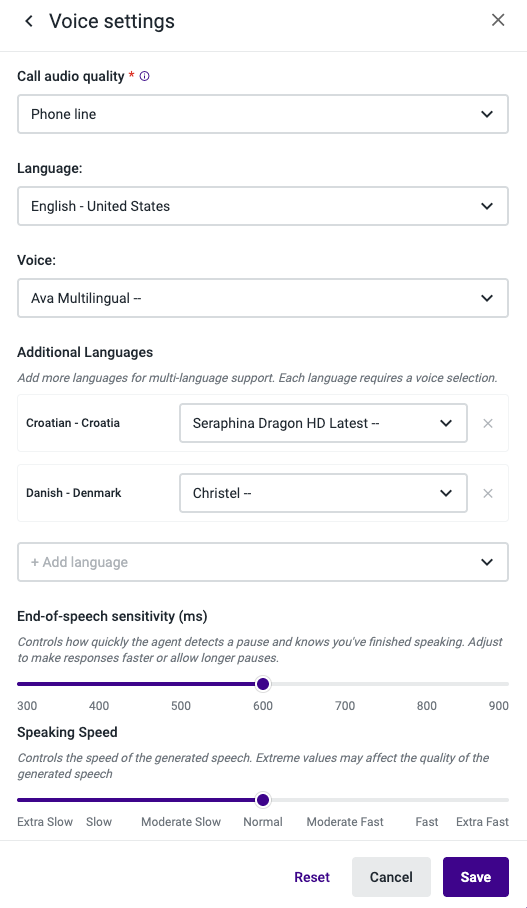Expand the Language dropdown showing English
The height and width of the screenshot is (908, 527).
tap(263, 206)
